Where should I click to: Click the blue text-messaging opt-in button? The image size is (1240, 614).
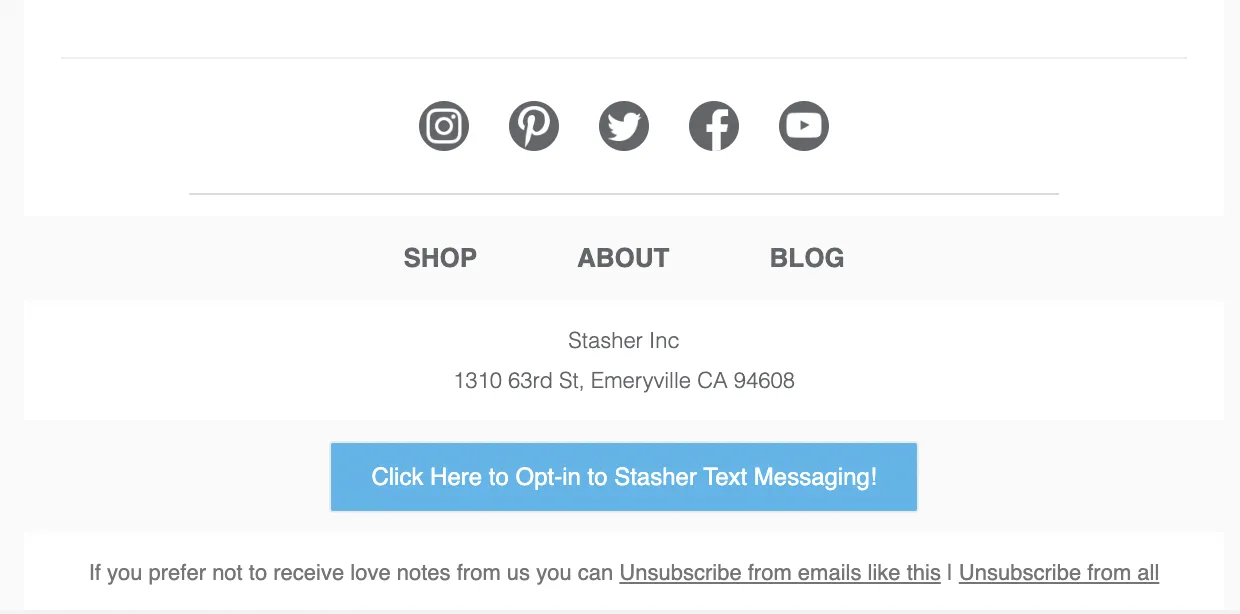click(623, 477)
